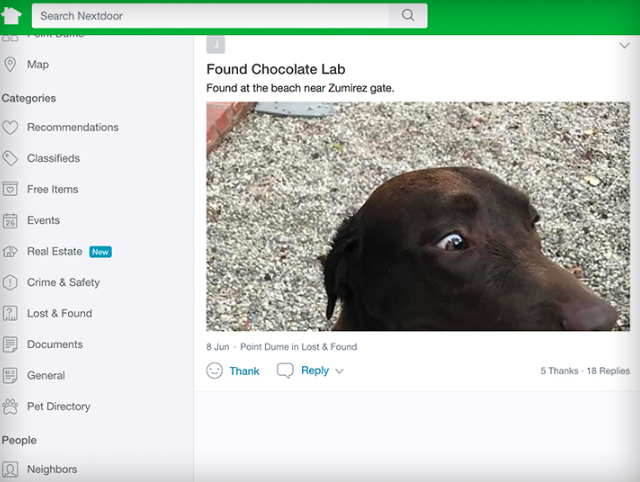Click the Classifieds tag icon
The width and height of the screenshot is (640, 482).
coord(10,159)
